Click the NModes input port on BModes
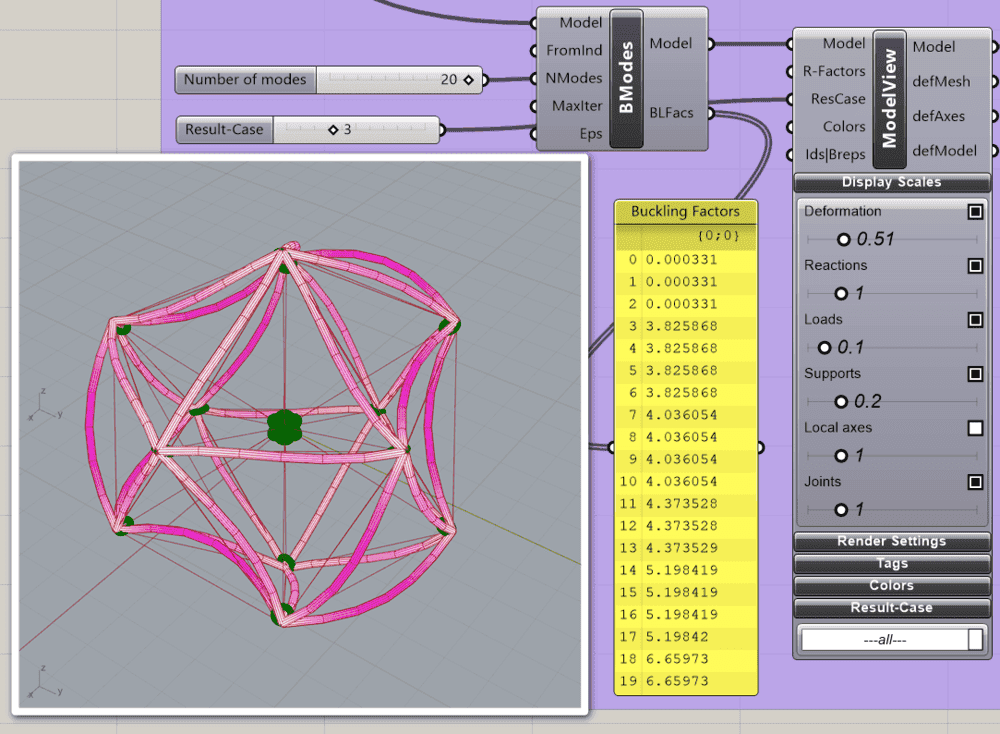This screenshot has width=1000, height=734. click(x=534, y=78)
